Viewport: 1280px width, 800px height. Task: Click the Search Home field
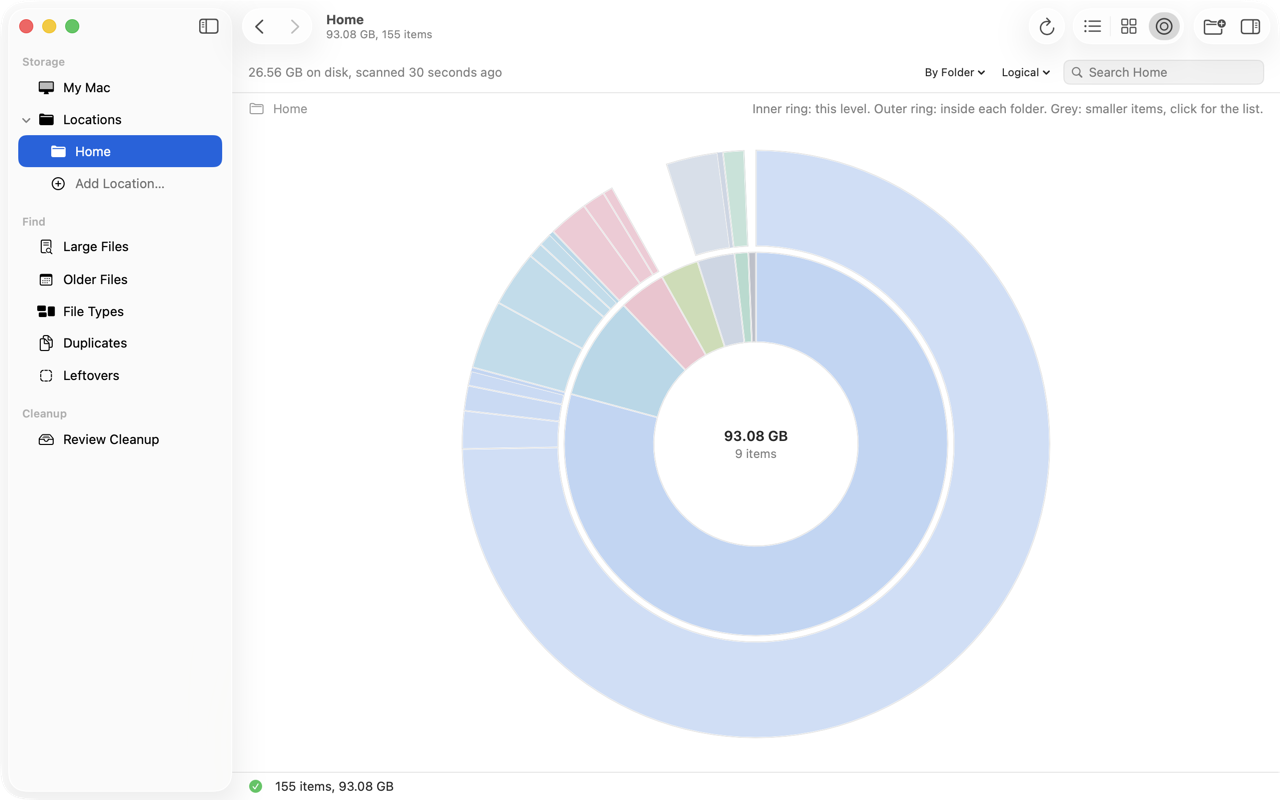click(1164, 72)
